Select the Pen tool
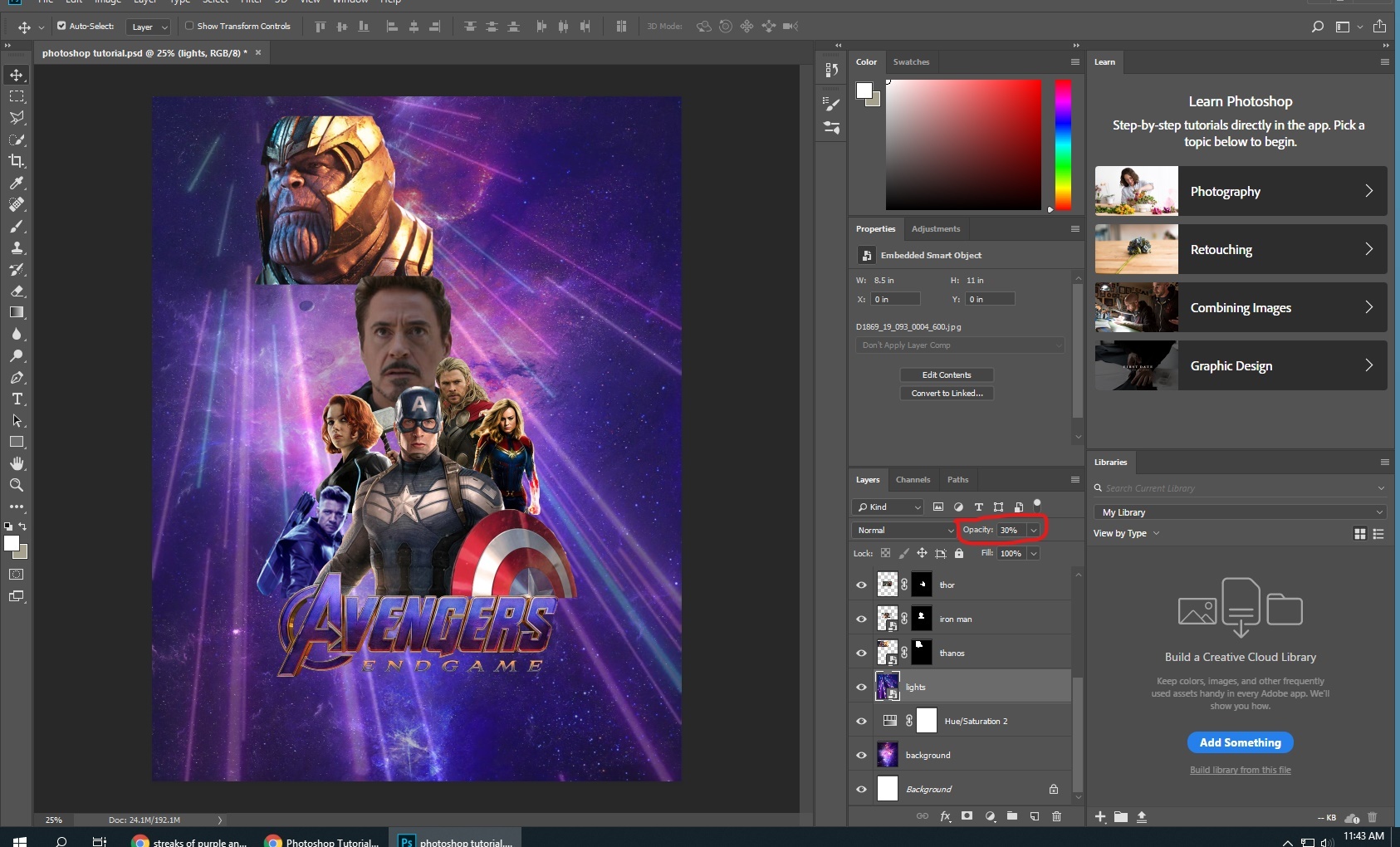This screenshot has height=847, width=1400. click(17, 377)
